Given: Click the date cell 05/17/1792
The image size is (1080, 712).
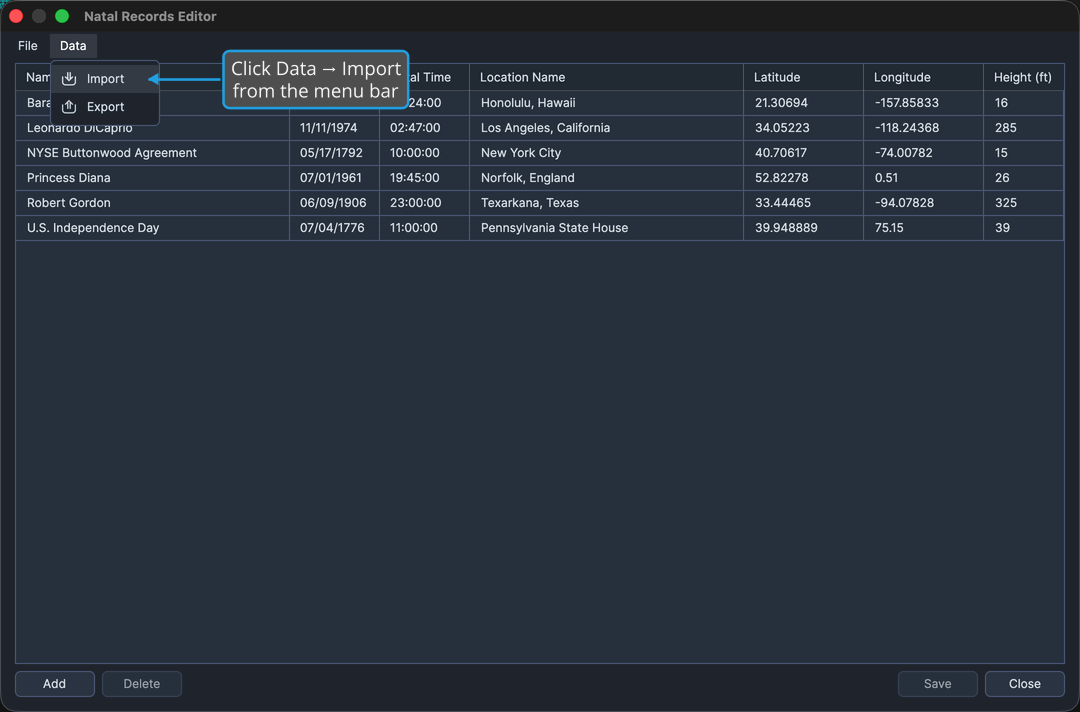Looking at the screenshot, I should pos(334,153).
